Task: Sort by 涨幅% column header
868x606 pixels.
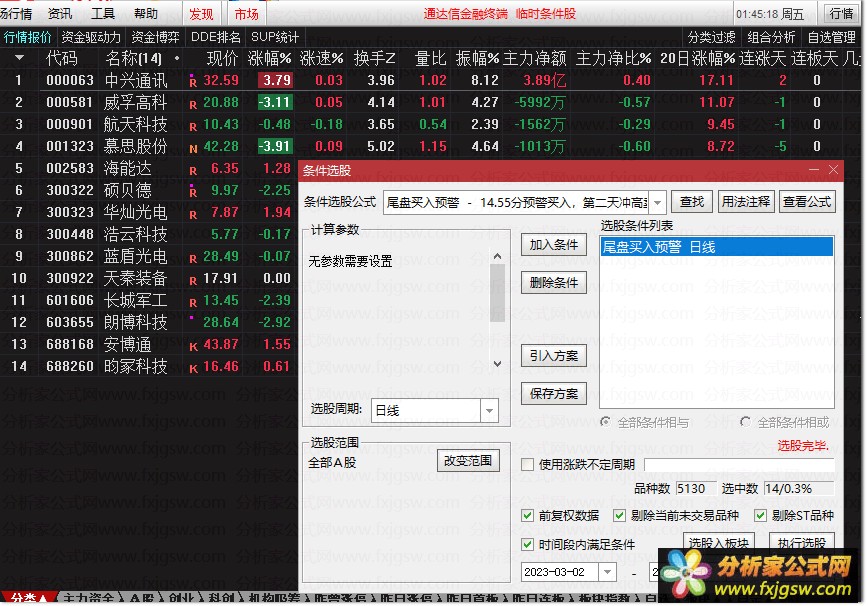Action: click(270, 58)
